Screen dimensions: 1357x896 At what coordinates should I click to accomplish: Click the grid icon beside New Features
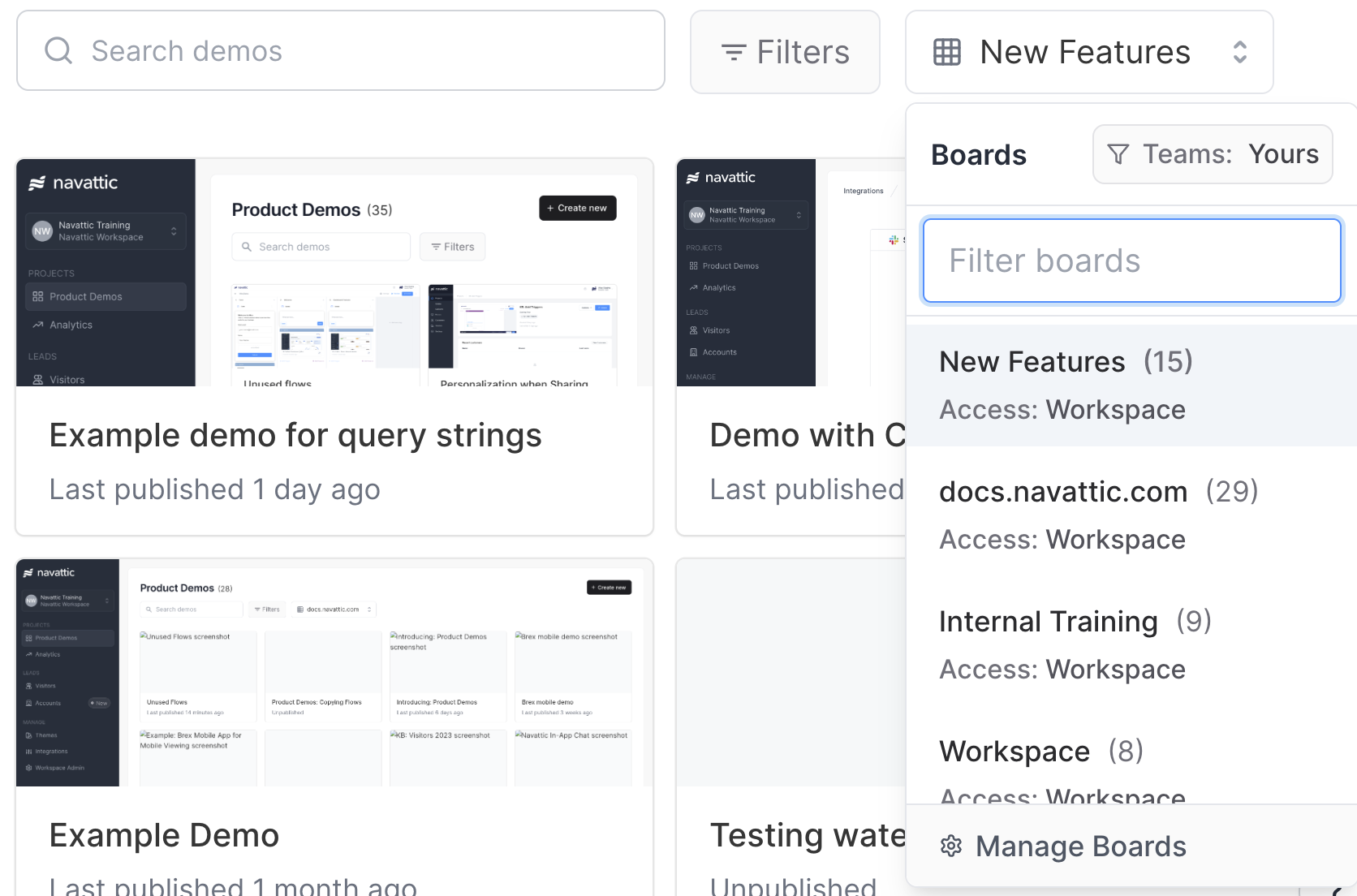[x=947, y=52]
